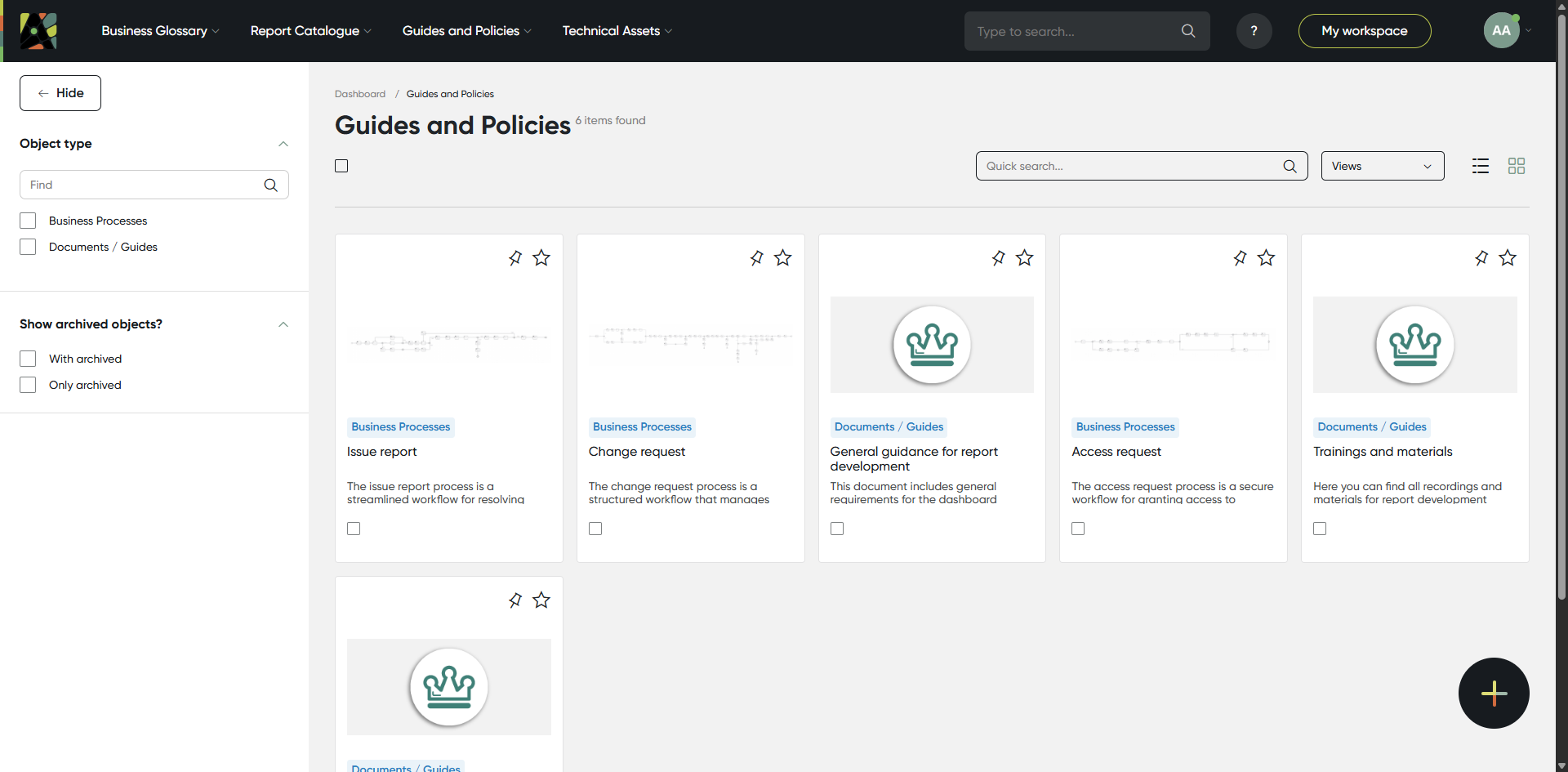The width and height of the screenshot is (1568, 772).
Task: Switch to grid view layout
Action: [x=1516, y=166]
